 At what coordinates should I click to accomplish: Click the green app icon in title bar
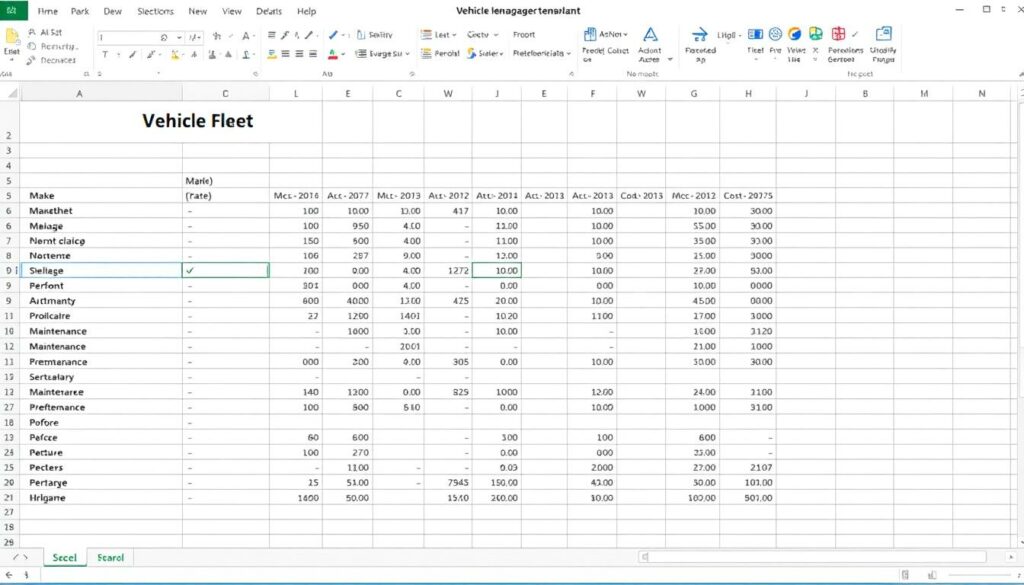pyautogui.click(x=13, y=10)
